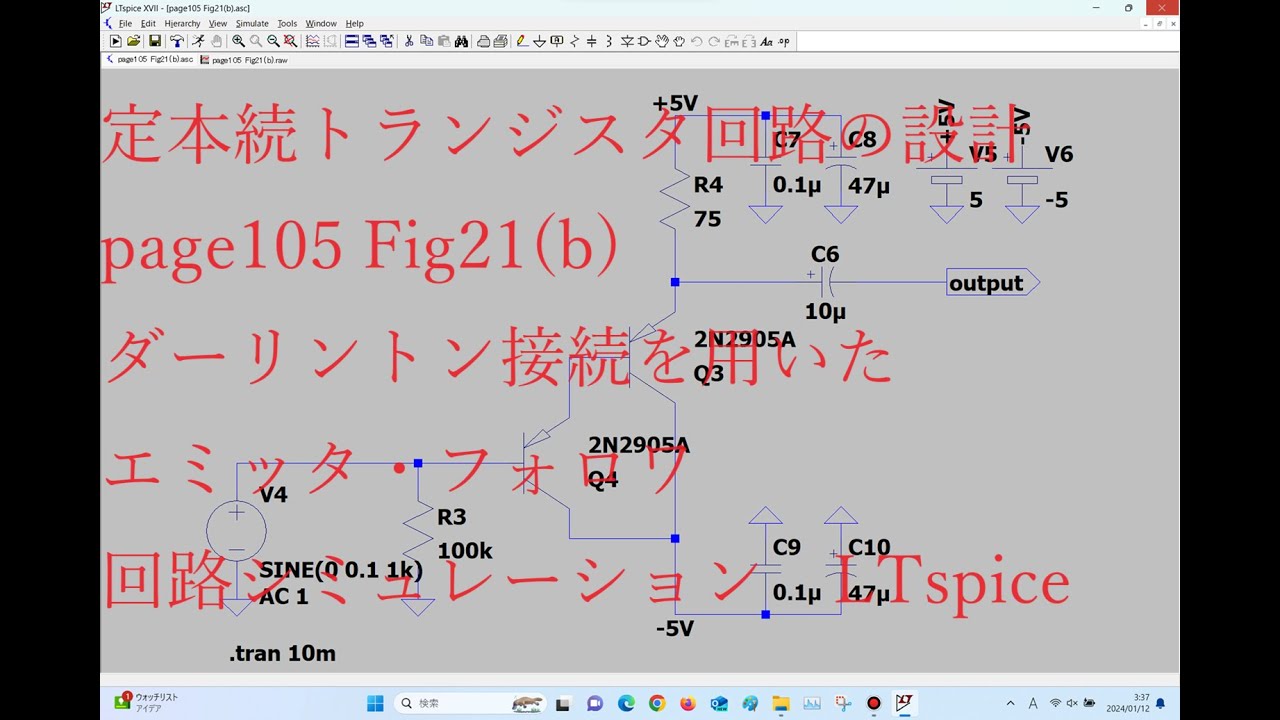This screenshot has height=720, width=1280.
Task: Open the View menu
Action: 218,23
